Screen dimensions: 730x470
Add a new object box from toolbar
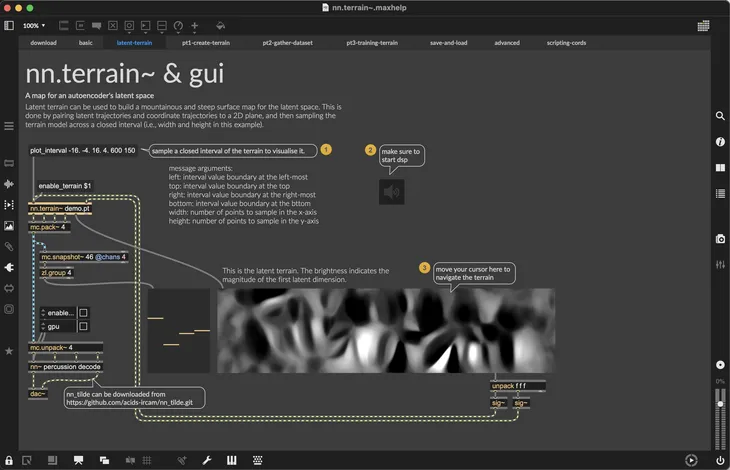pos(64,26)
